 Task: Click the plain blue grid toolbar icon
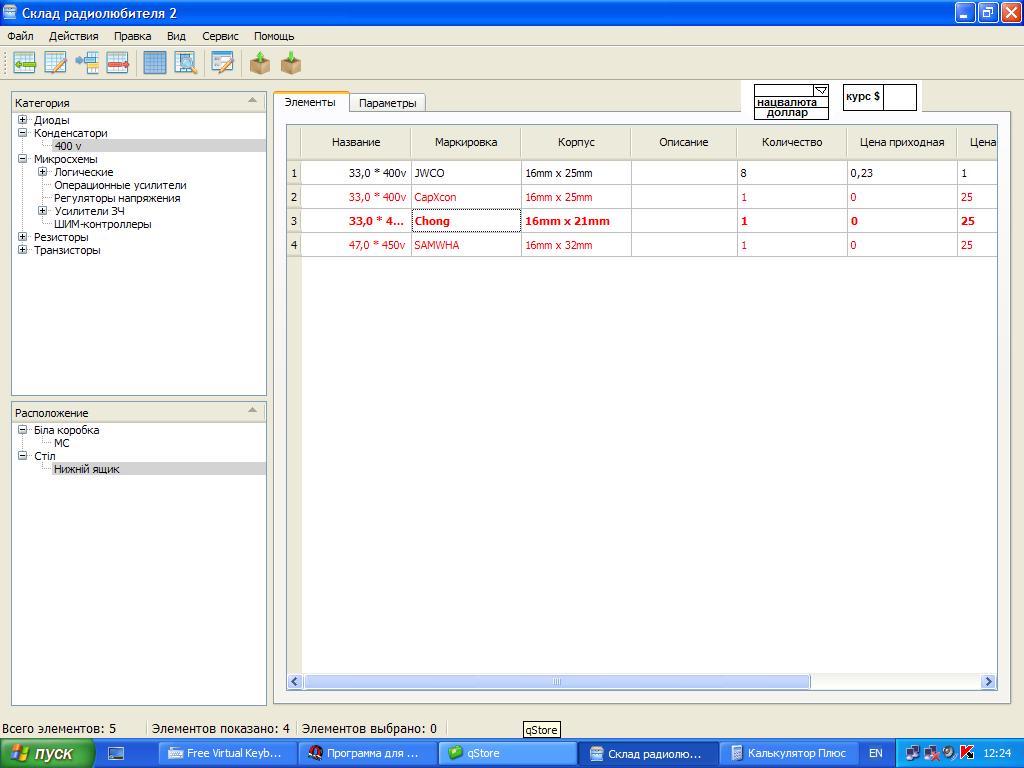[155, 63]
